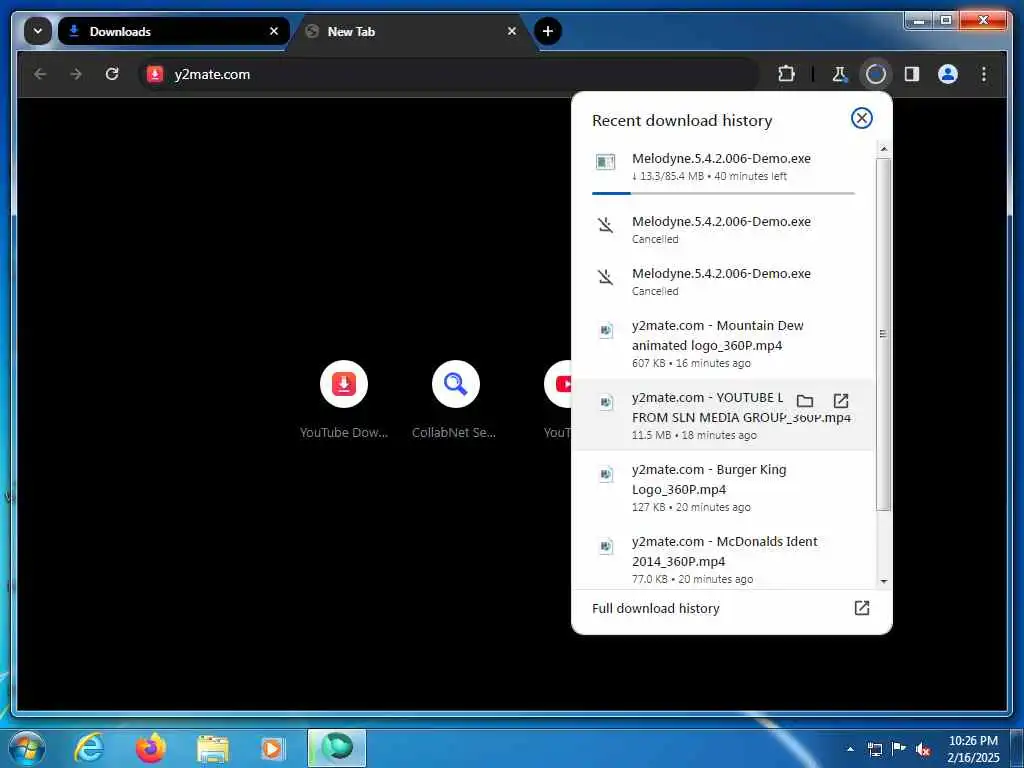Click the Burger King mp4 file icon
1024x768 pixels.
(606, 474)
